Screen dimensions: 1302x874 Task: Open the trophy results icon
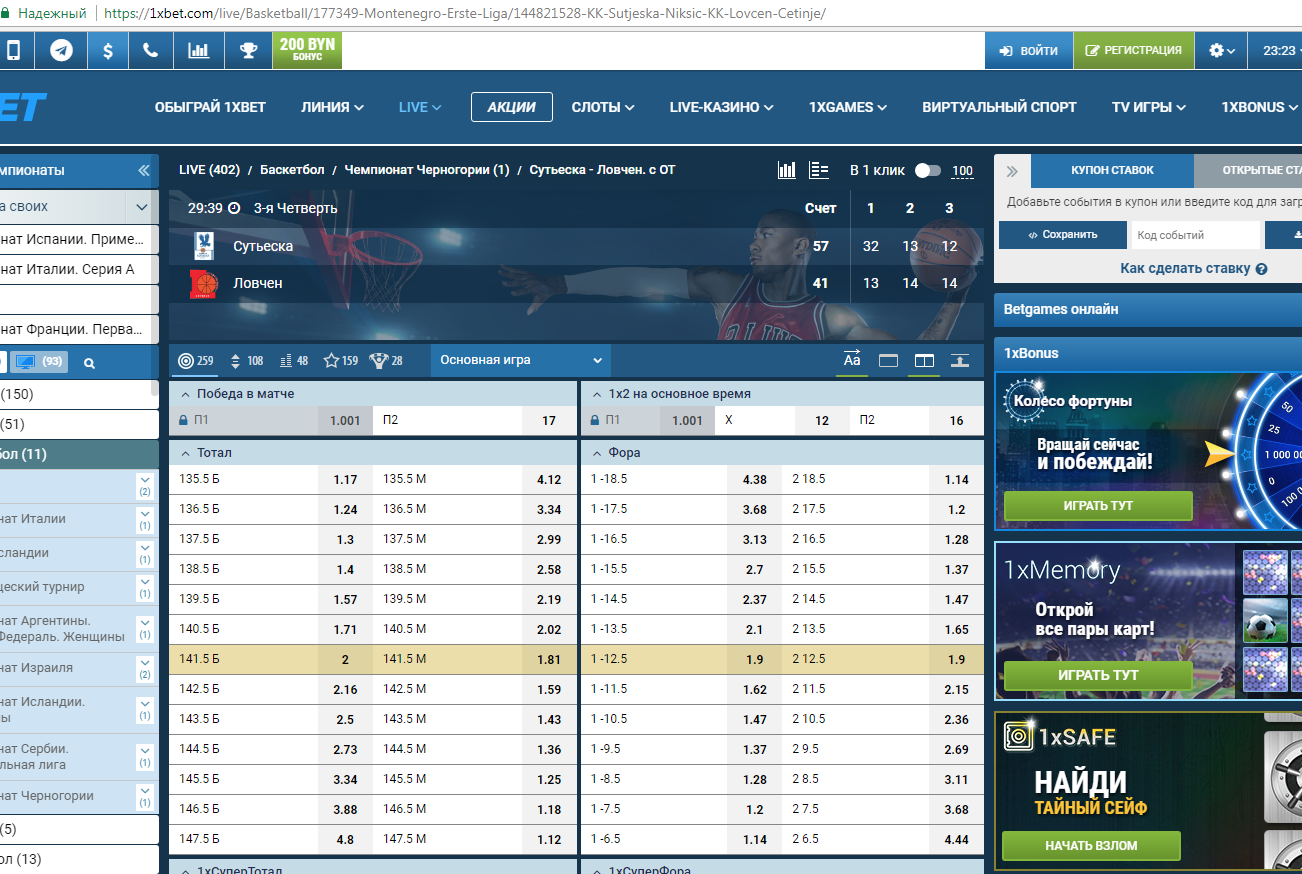[x=248, y=50]
